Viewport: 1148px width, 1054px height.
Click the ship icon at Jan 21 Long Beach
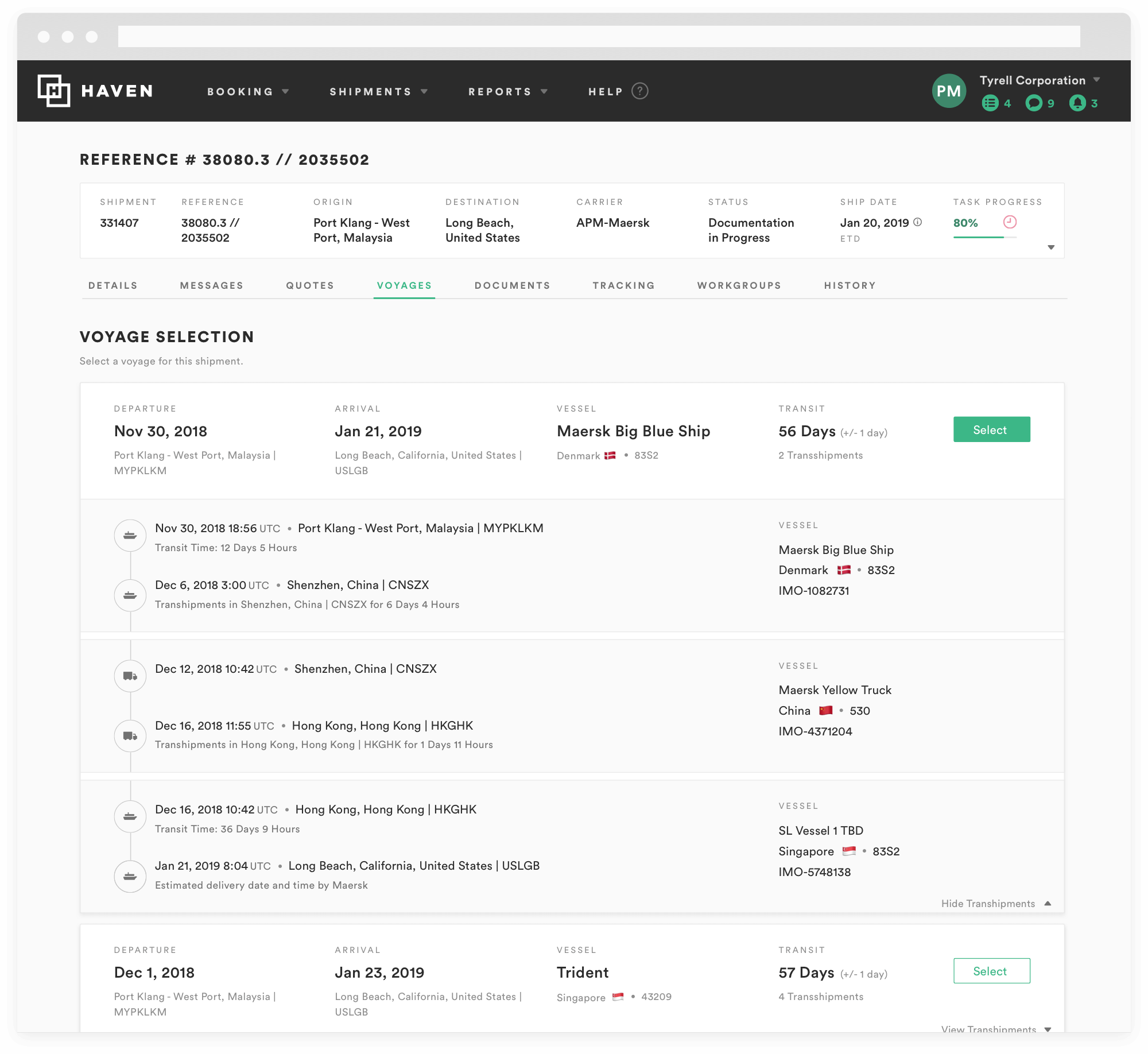tap(130, 877)
